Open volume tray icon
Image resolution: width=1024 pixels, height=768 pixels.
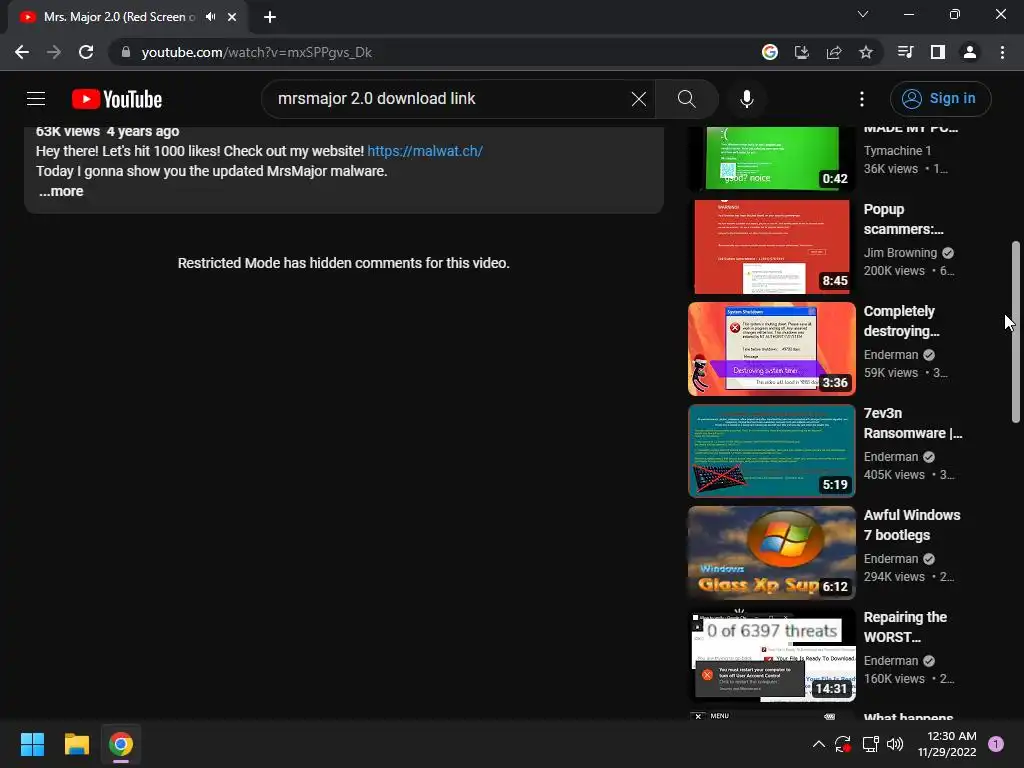(895, 744)
